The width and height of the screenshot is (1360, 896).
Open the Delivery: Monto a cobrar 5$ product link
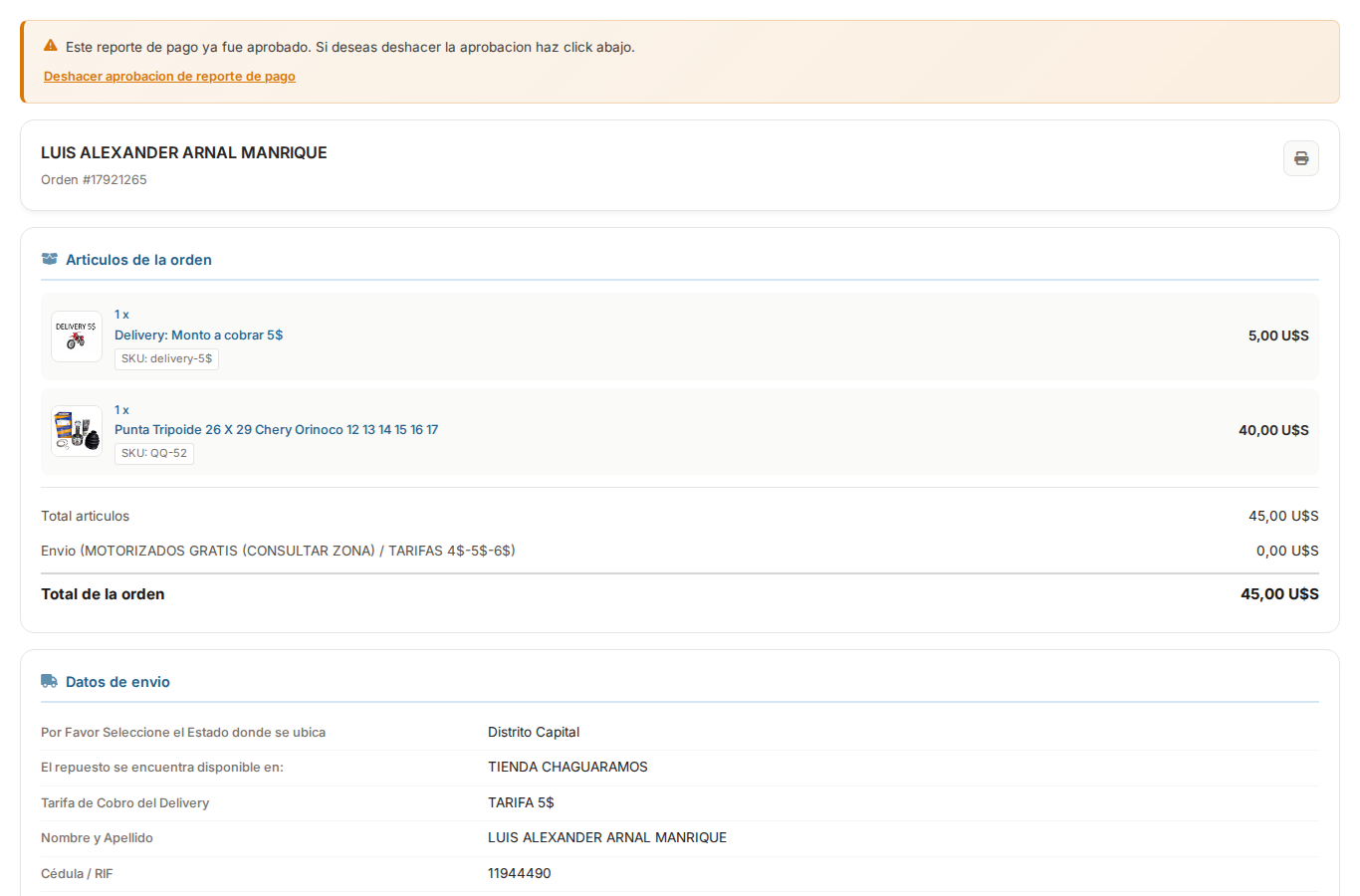(x=198, y=335)
